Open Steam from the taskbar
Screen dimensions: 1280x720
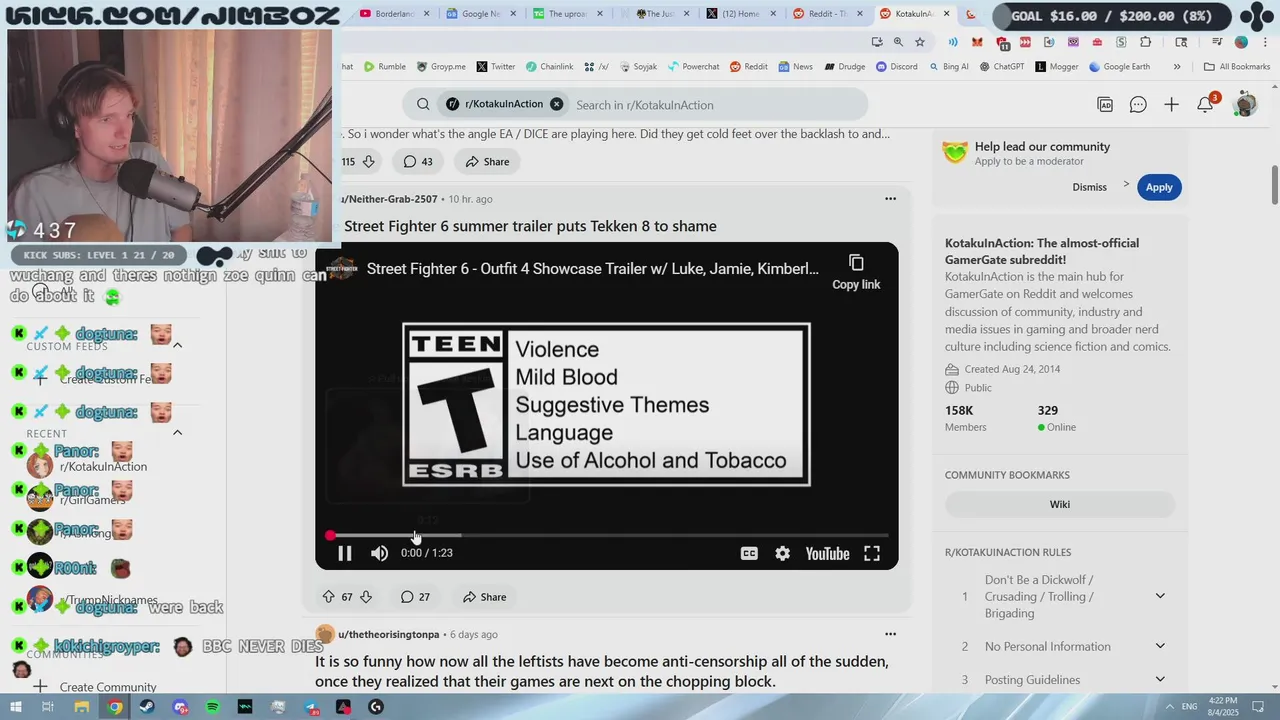point(147,707)
